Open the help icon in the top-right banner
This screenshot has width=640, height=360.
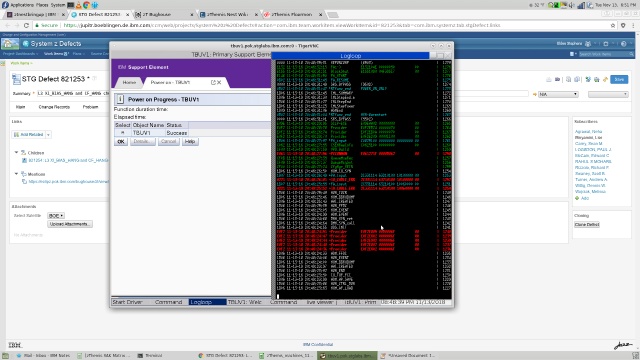point(624,44)
